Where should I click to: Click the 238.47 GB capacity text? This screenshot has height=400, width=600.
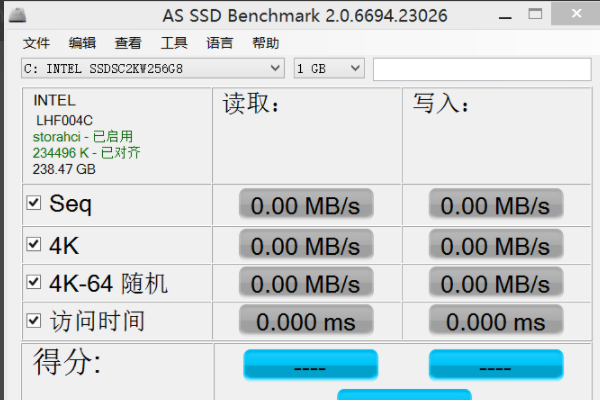pyautogui.click(x=64, y=169)
